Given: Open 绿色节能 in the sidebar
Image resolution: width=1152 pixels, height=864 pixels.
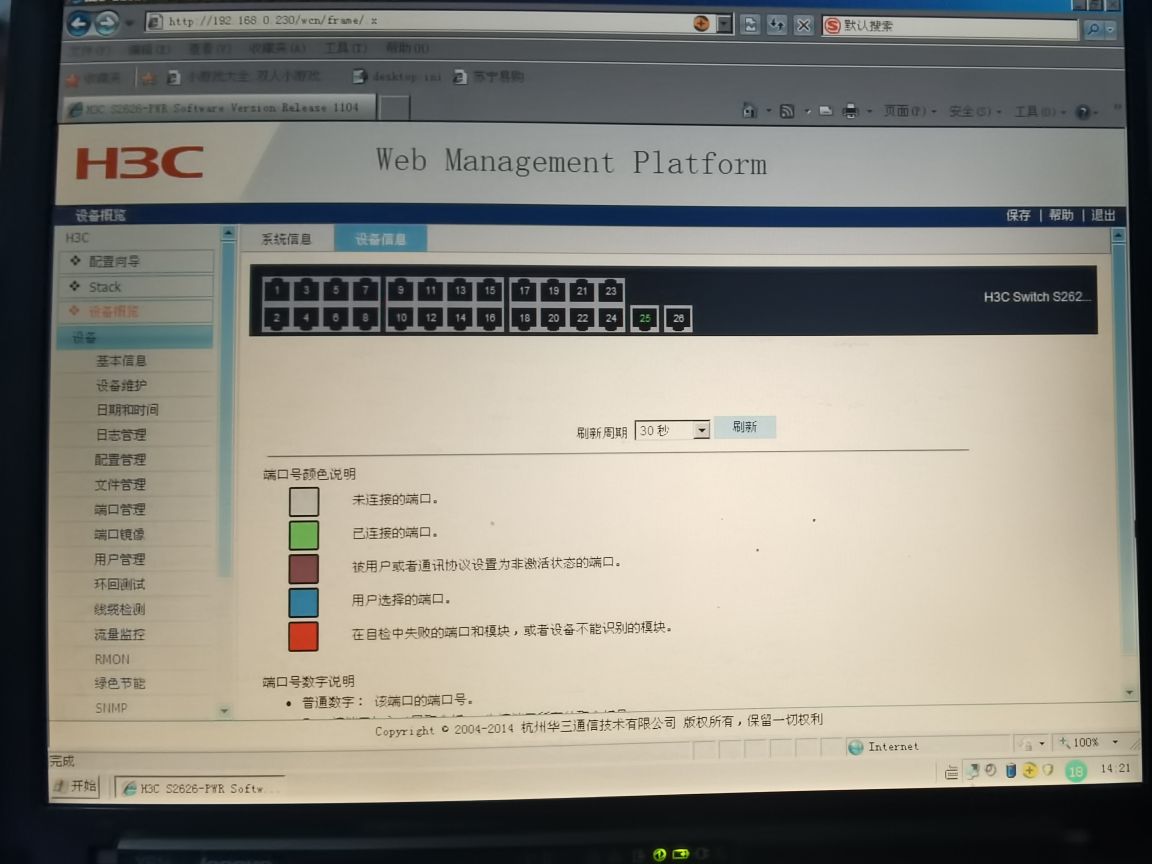Looking at the screenshot, I should [x=120, y=683].
